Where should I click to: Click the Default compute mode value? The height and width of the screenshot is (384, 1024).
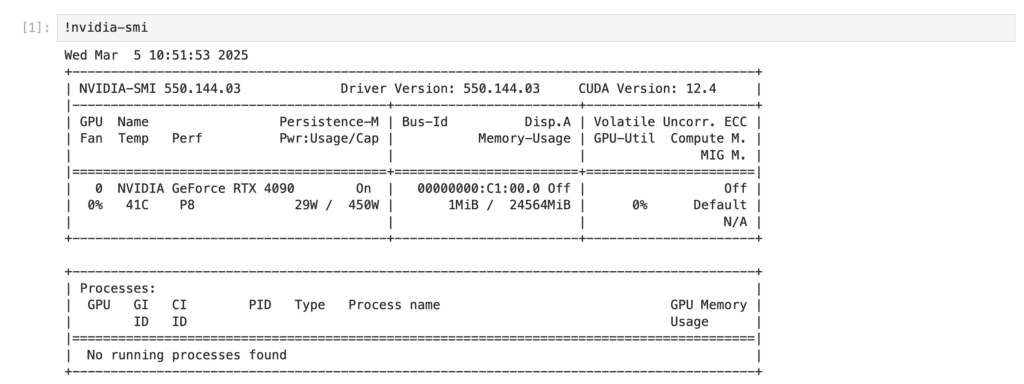[720, 205]
